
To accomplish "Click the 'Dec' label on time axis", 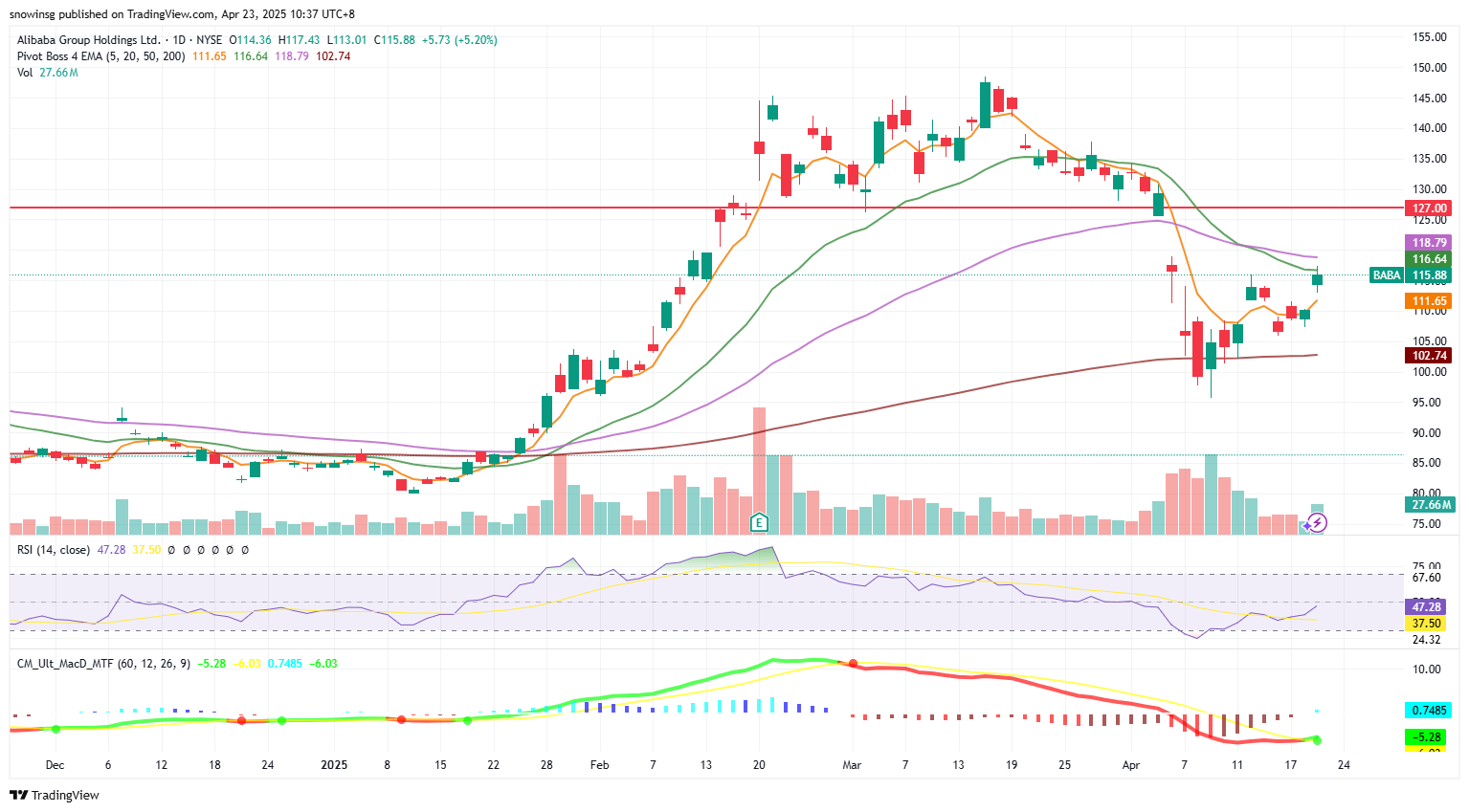I will pos(55,765).
